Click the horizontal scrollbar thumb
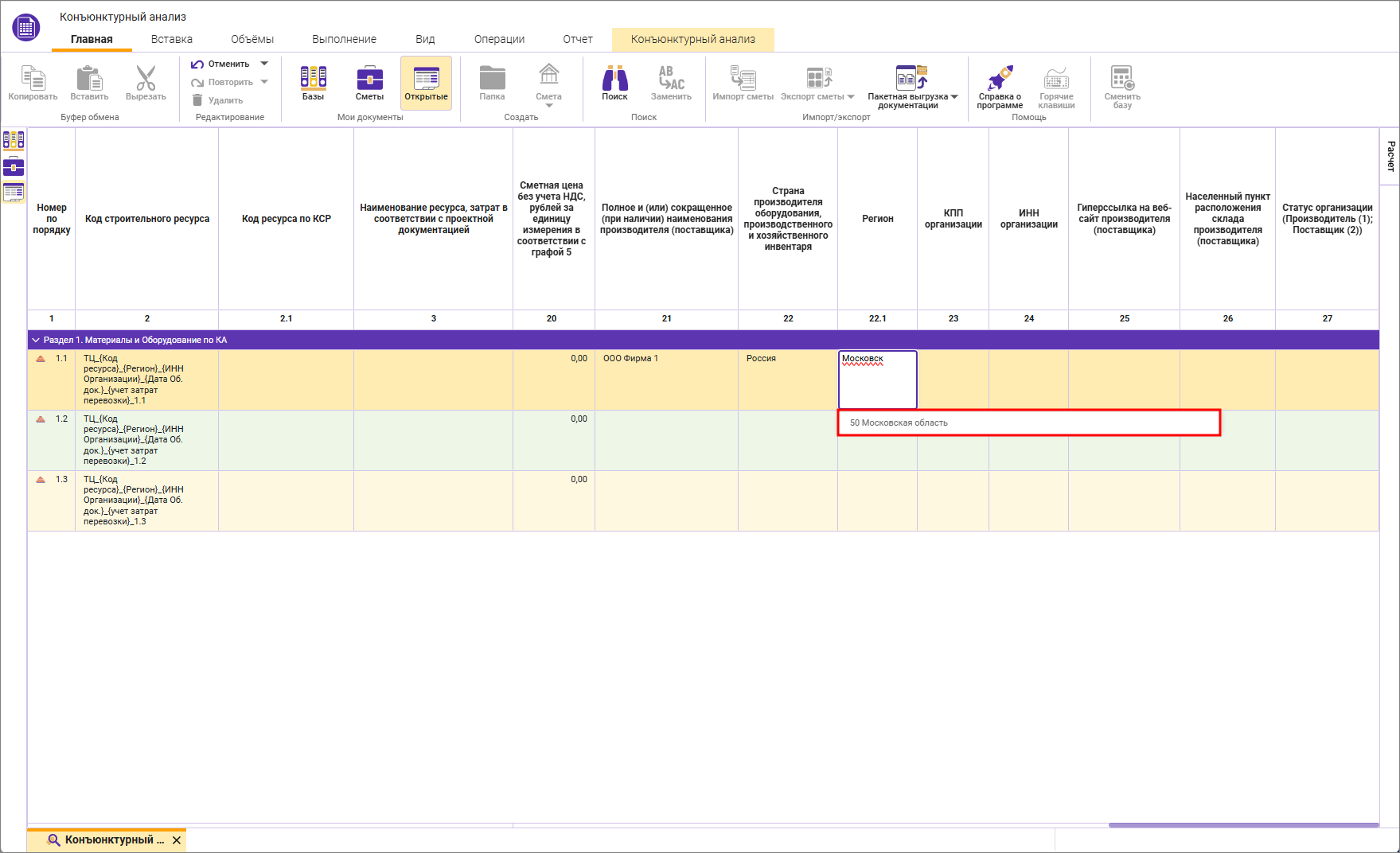The image size is (1400, 853). click(1242, 825)
